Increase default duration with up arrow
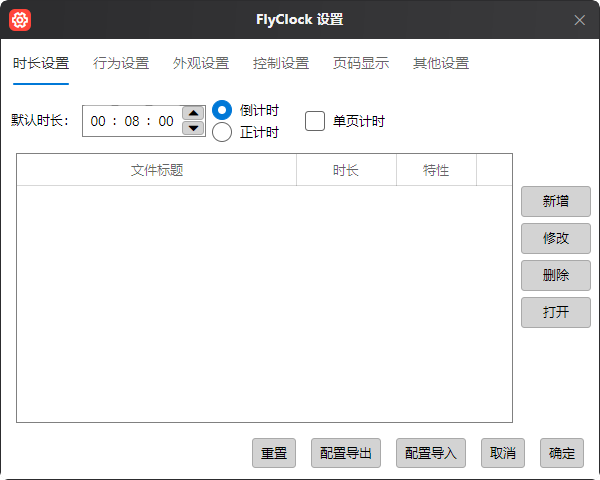 pos(193,113)
